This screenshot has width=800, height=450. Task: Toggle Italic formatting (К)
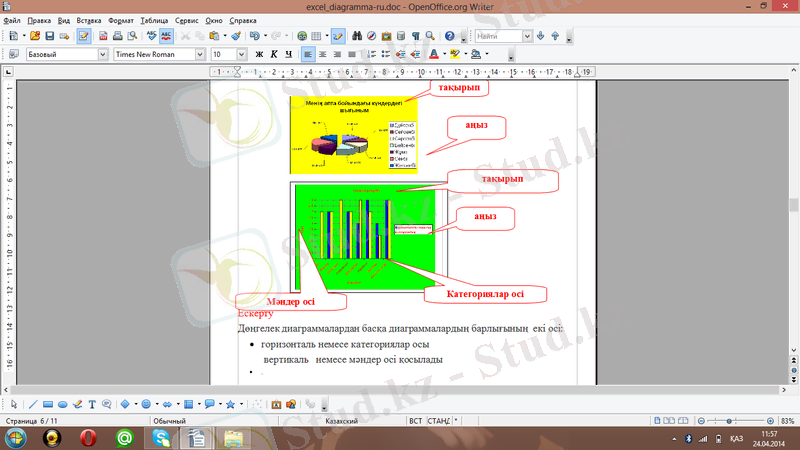point(274,54)
